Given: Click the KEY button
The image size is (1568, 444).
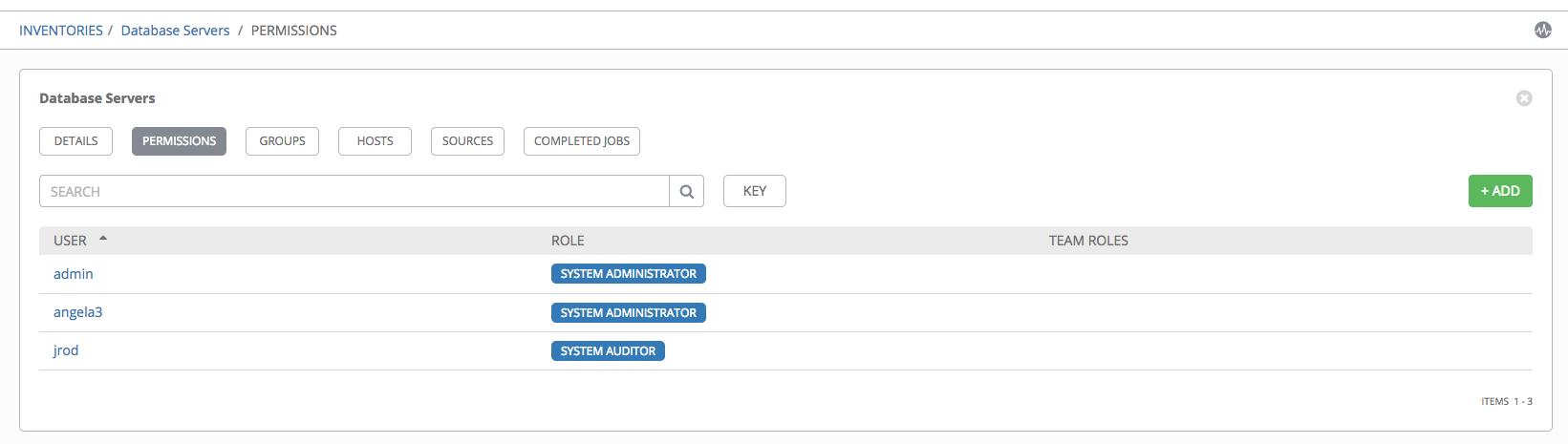Looking at the screenshot, I should [755, 191].
